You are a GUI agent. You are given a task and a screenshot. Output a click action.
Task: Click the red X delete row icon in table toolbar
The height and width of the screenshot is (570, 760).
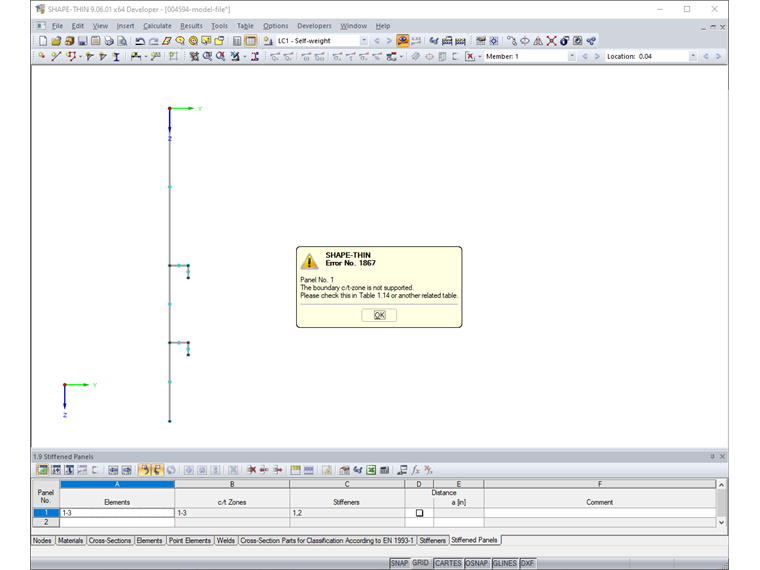pos(251,470)
